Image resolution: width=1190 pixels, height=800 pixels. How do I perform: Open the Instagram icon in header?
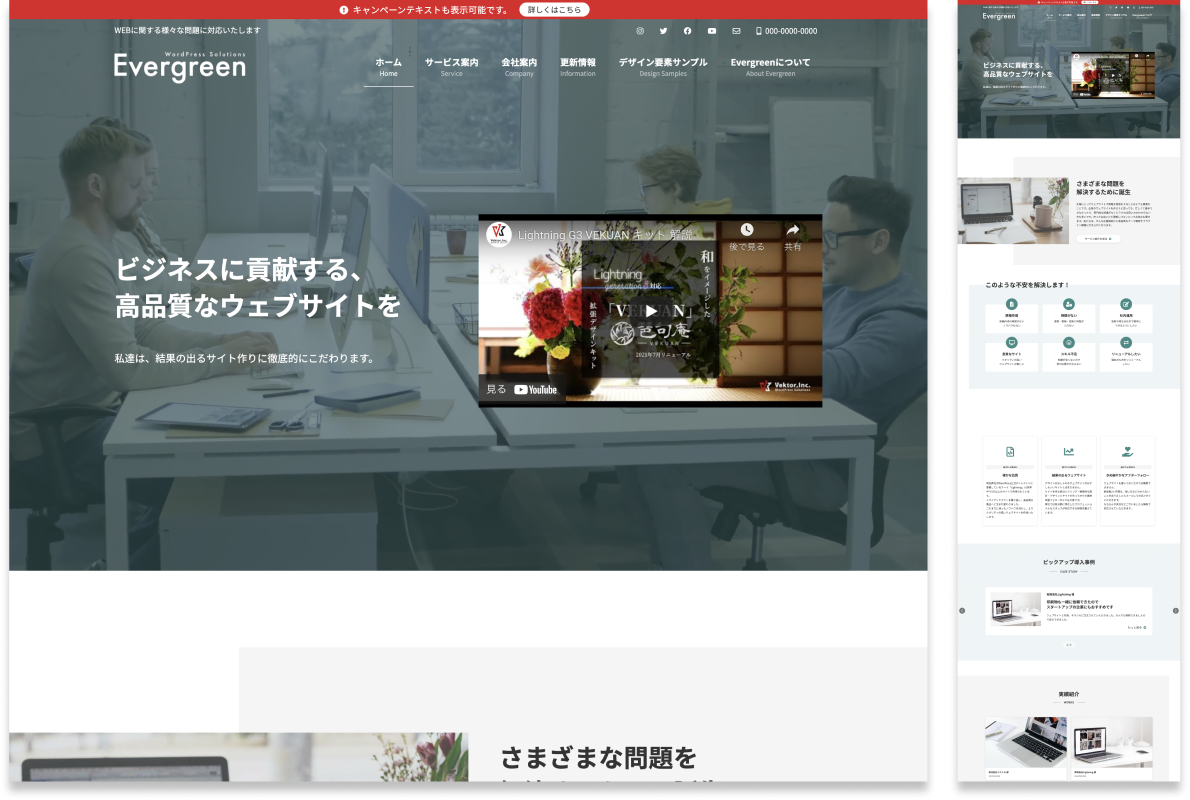(640, 31)
